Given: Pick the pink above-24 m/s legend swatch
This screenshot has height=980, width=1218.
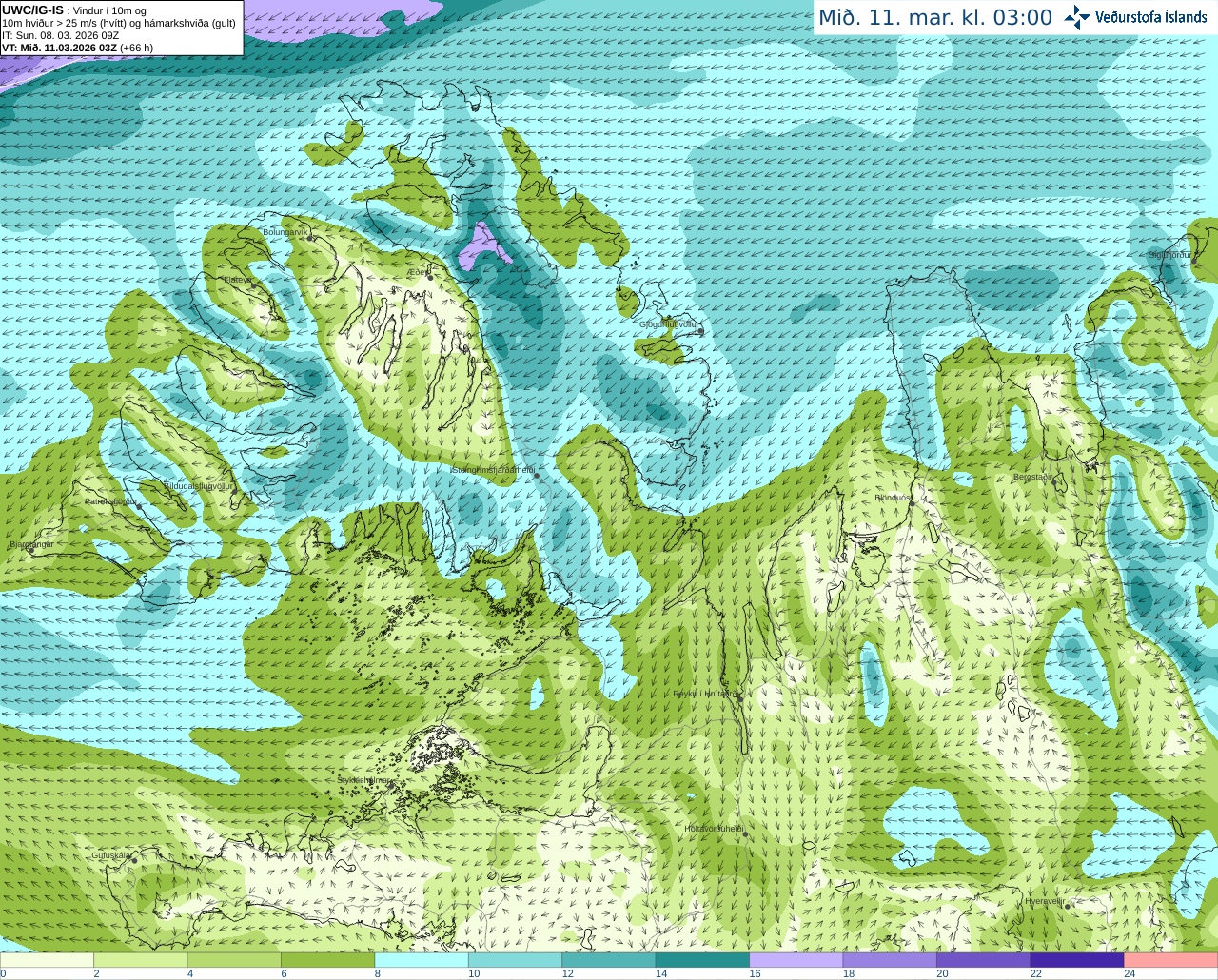Looking at the screenshot, I should [1171, 960].
